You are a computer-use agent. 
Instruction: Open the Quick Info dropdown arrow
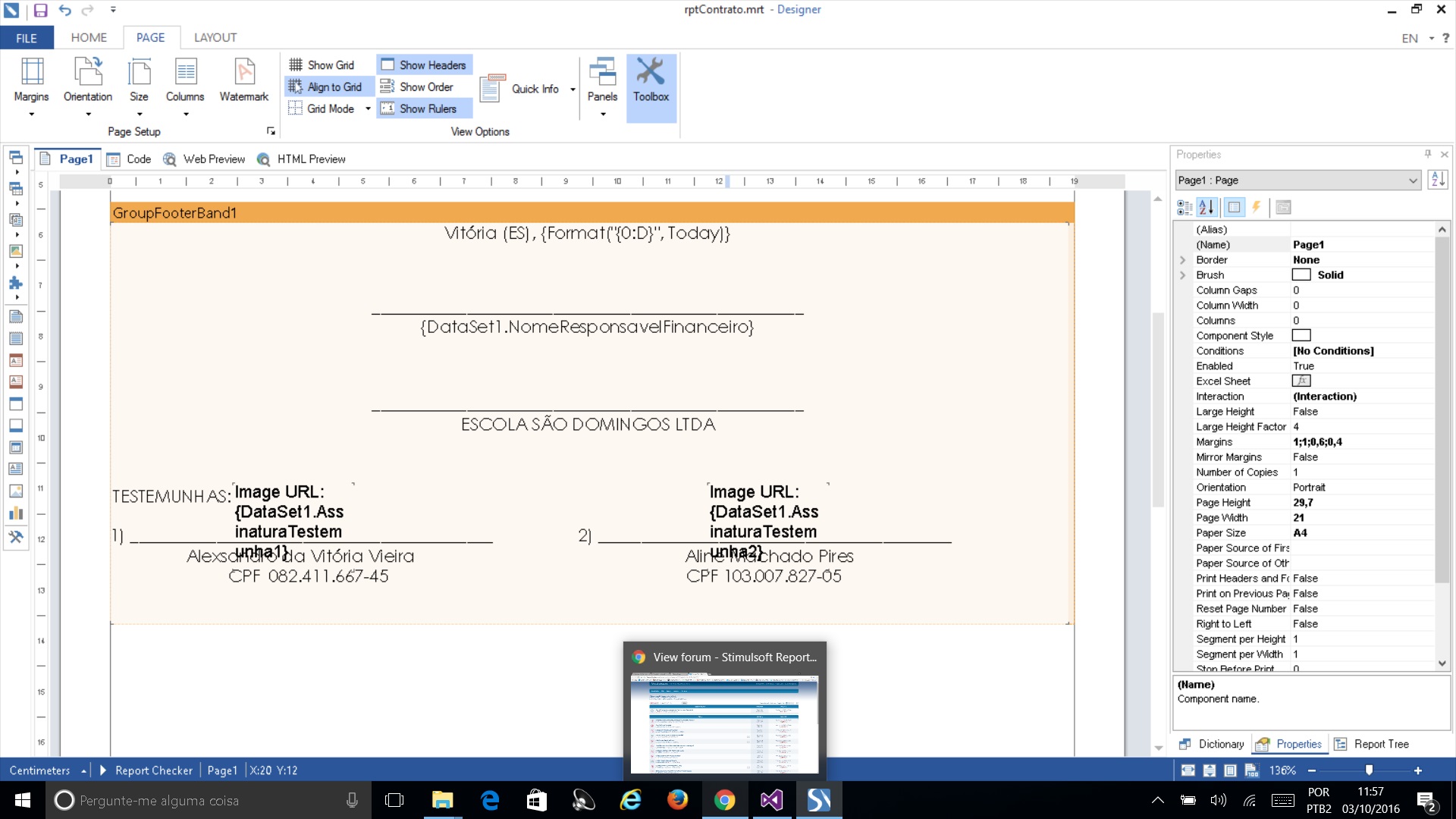(573, 89)
